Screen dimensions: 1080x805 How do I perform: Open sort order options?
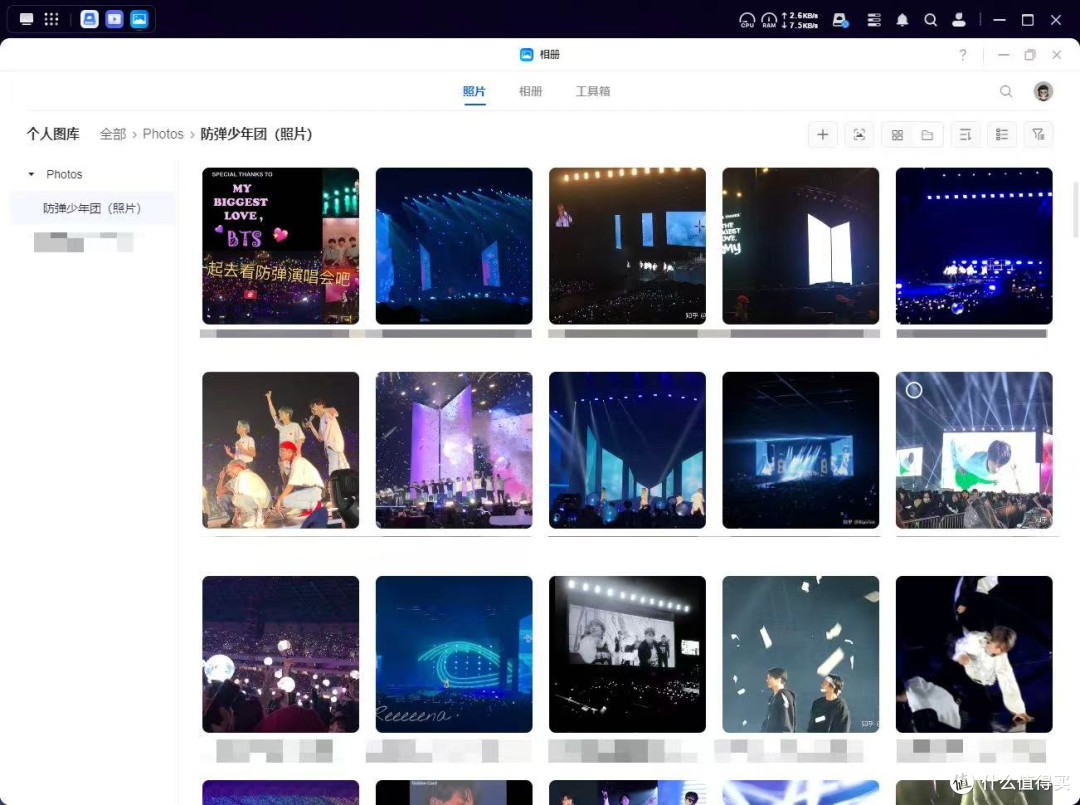click(x=965, y=134)
